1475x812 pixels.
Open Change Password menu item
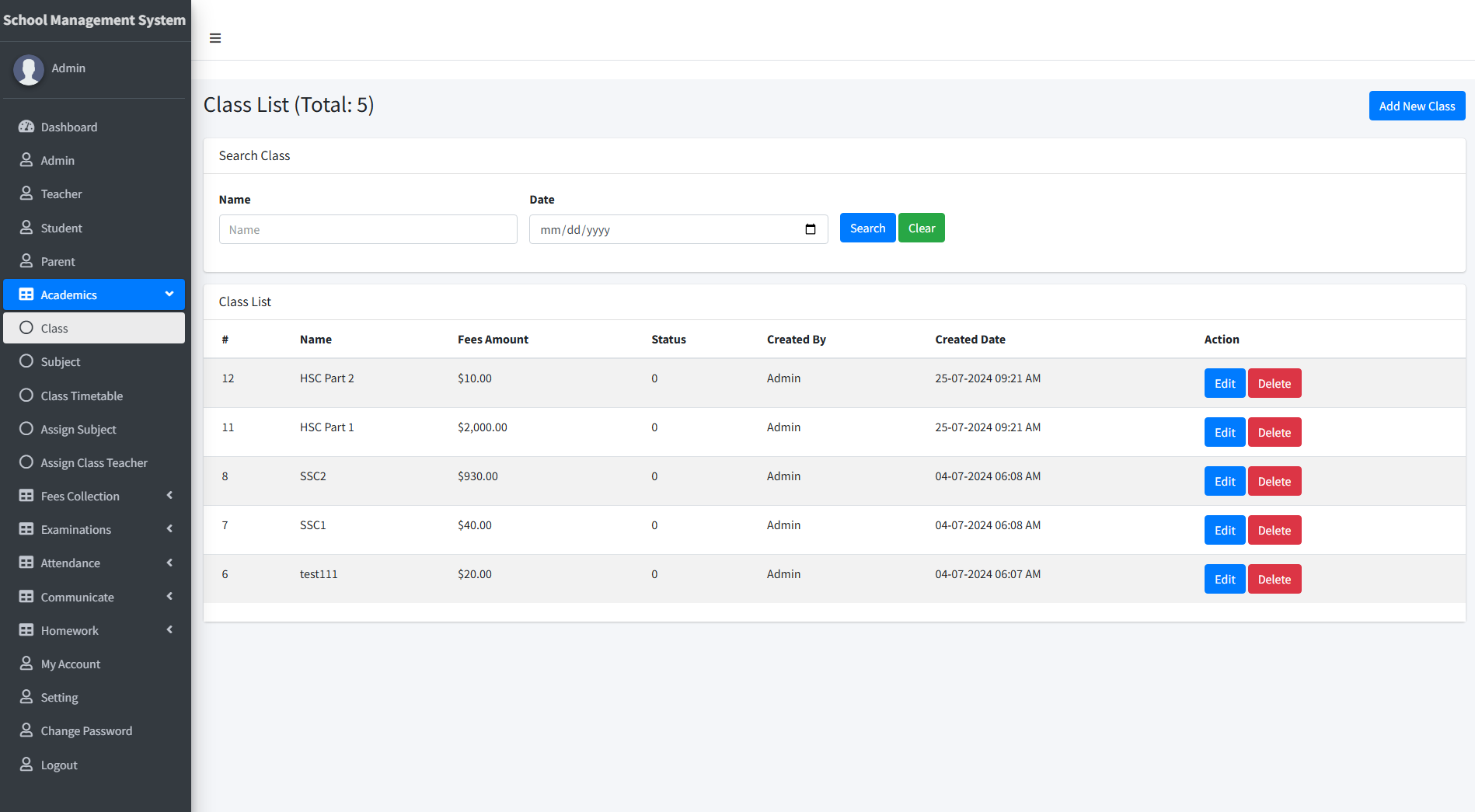click(86, 730)
